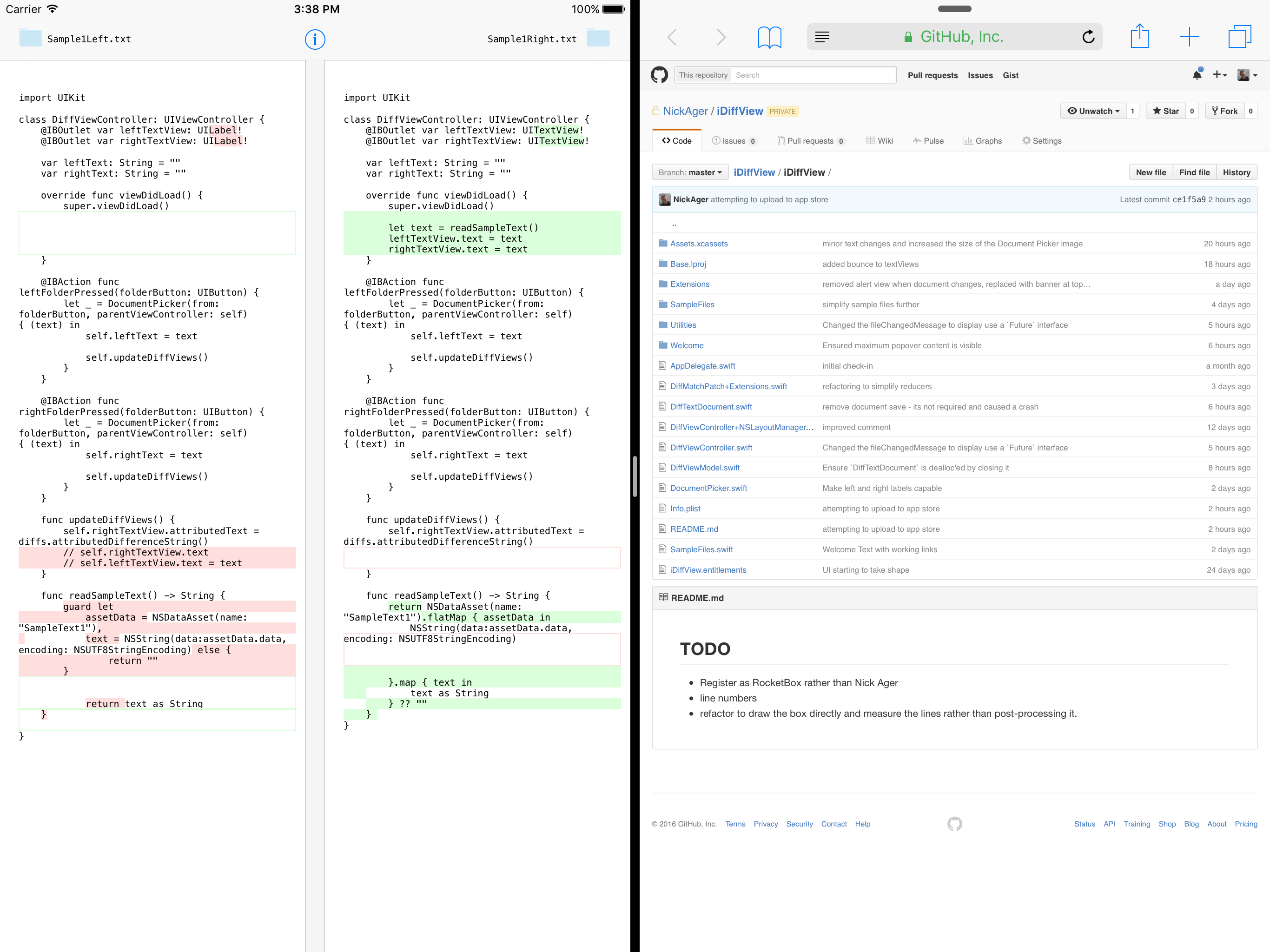1270x952 pixels.
Task: Click the History button
Action: pyautogui.click(x=1236, y=172)
